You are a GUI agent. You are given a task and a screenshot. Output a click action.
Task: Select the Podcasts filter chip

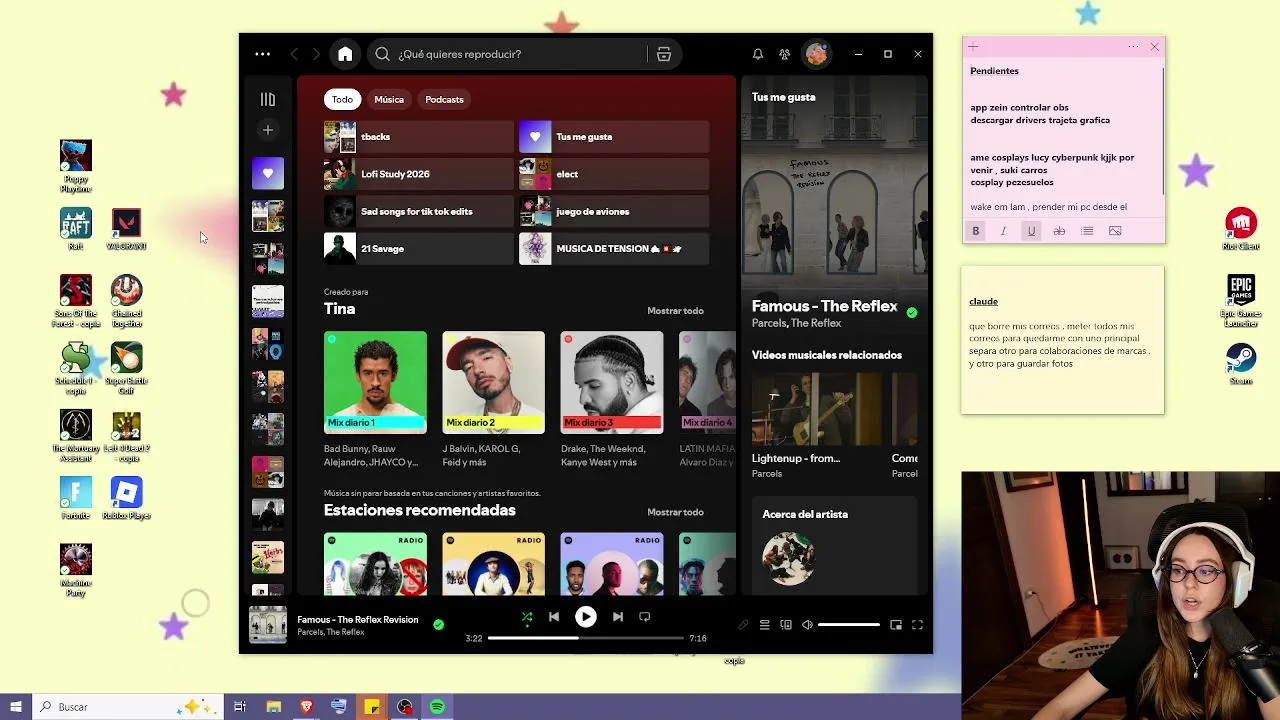pyautogui.click(x=444, y=99)
